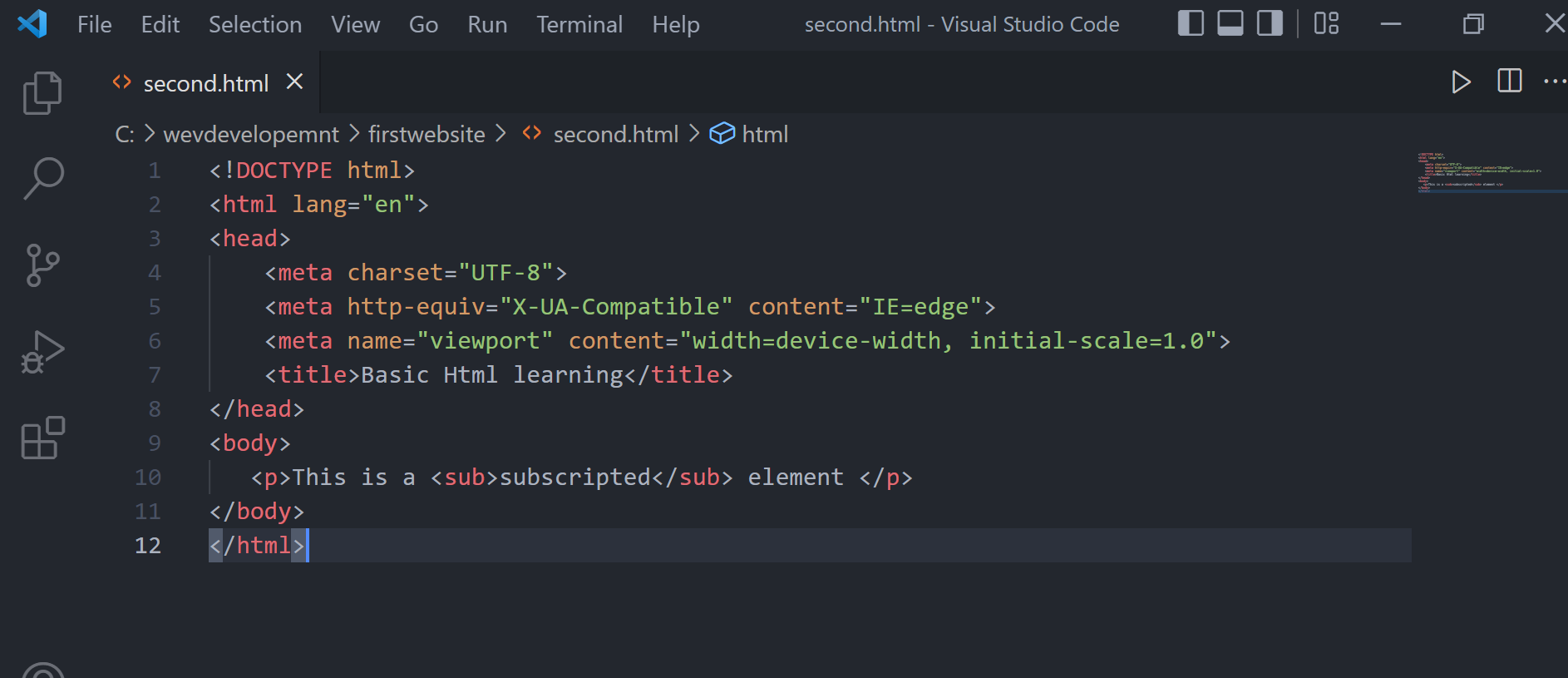Click the "viewport" name value
Viewport: 1568px width, 678px height.
point(485,340)
